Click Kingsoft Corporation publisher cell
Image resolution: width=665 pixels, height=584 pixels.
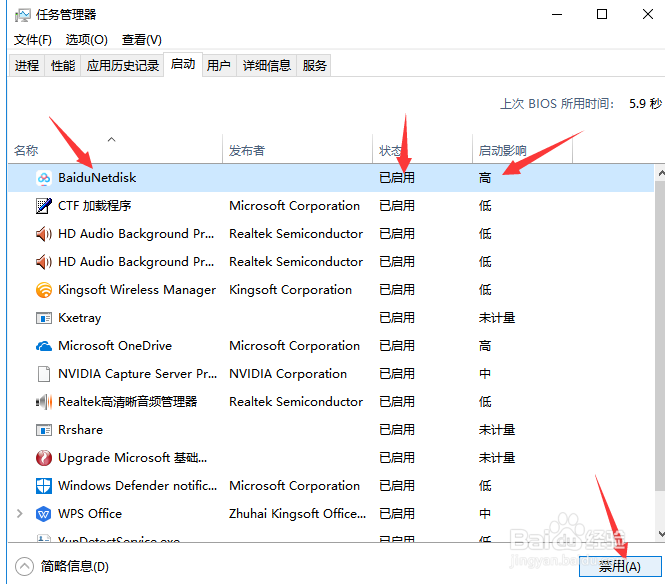291,290
